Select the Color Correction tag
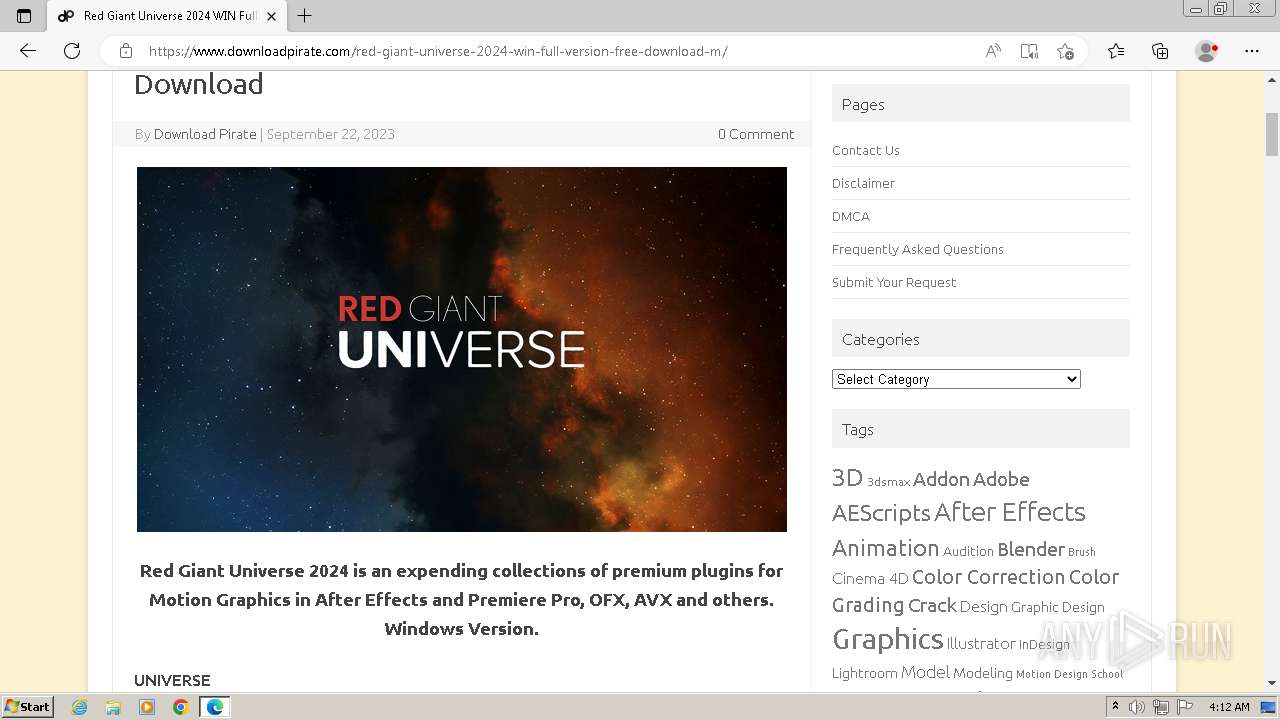The height and width of the screenshot is (720, 1280). (x=988, y=577)
